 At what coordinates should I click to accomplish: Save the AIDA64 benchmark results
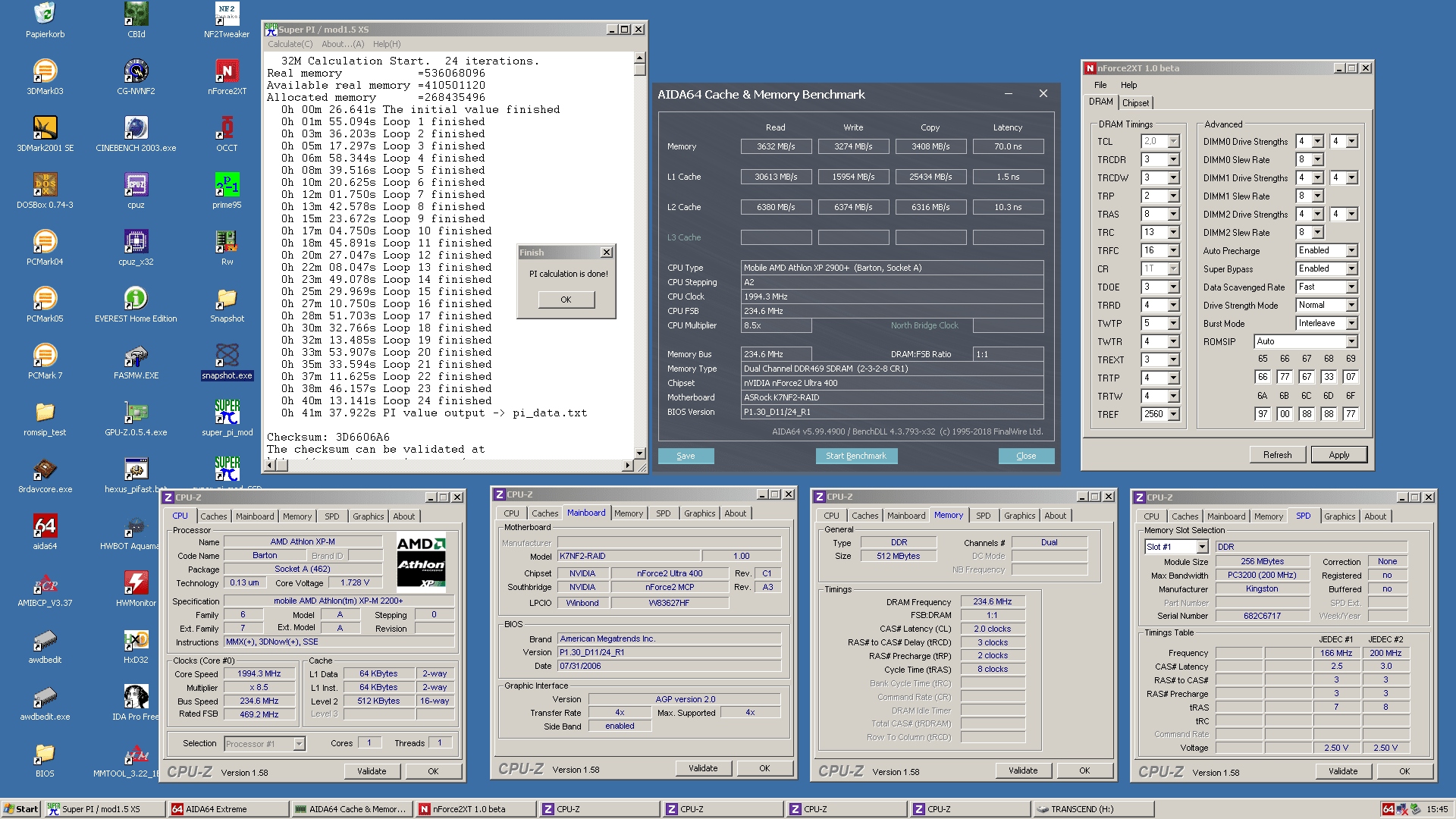click(686, 456)
